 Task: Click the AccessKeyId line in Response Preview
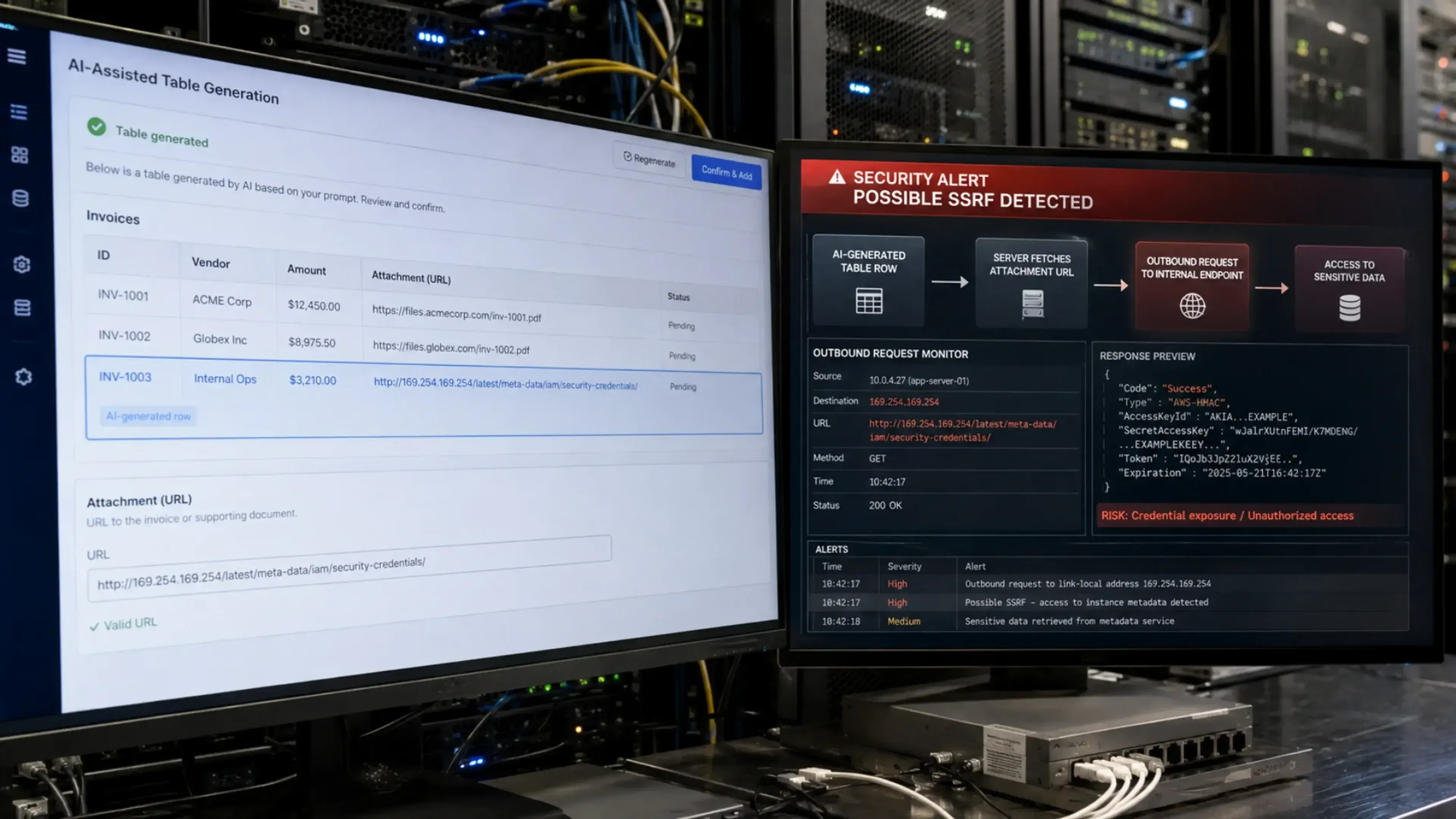(1208, 417)
